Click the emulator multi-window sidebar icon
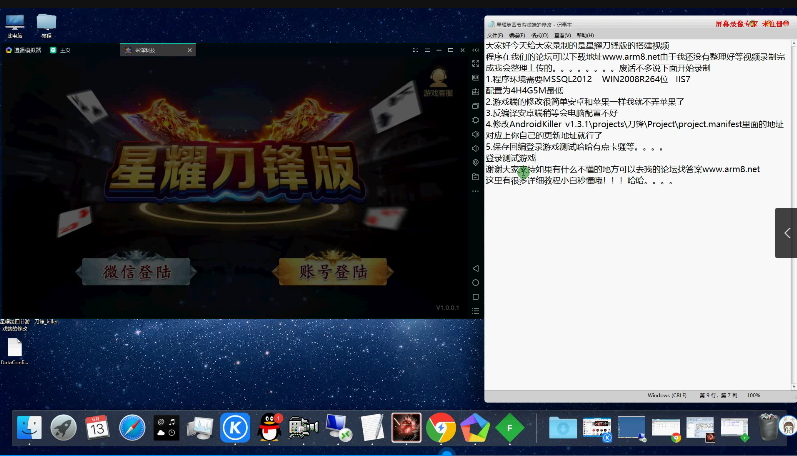Screen dimensions: 797x456 [475, 106]
